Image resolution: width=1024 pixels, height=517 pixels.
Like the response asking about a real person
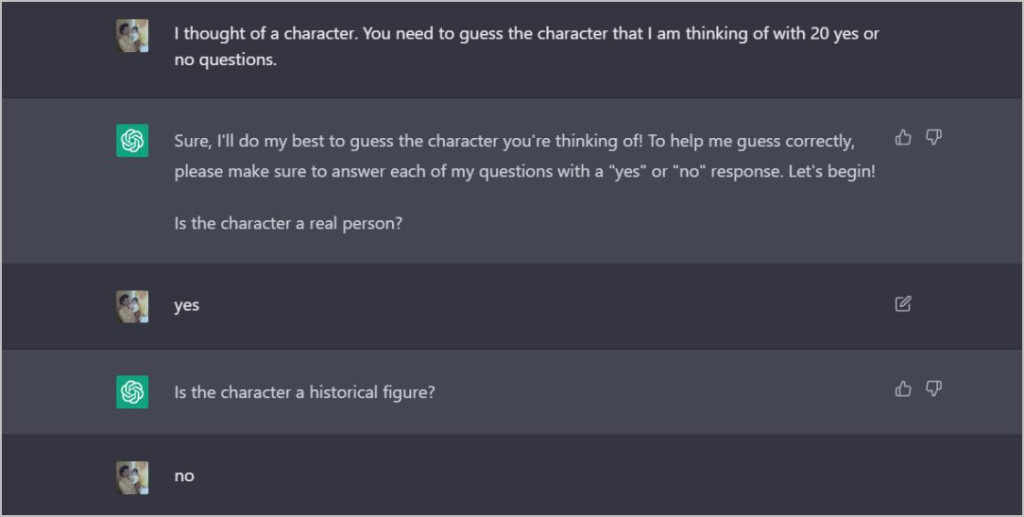coord(903,138)
